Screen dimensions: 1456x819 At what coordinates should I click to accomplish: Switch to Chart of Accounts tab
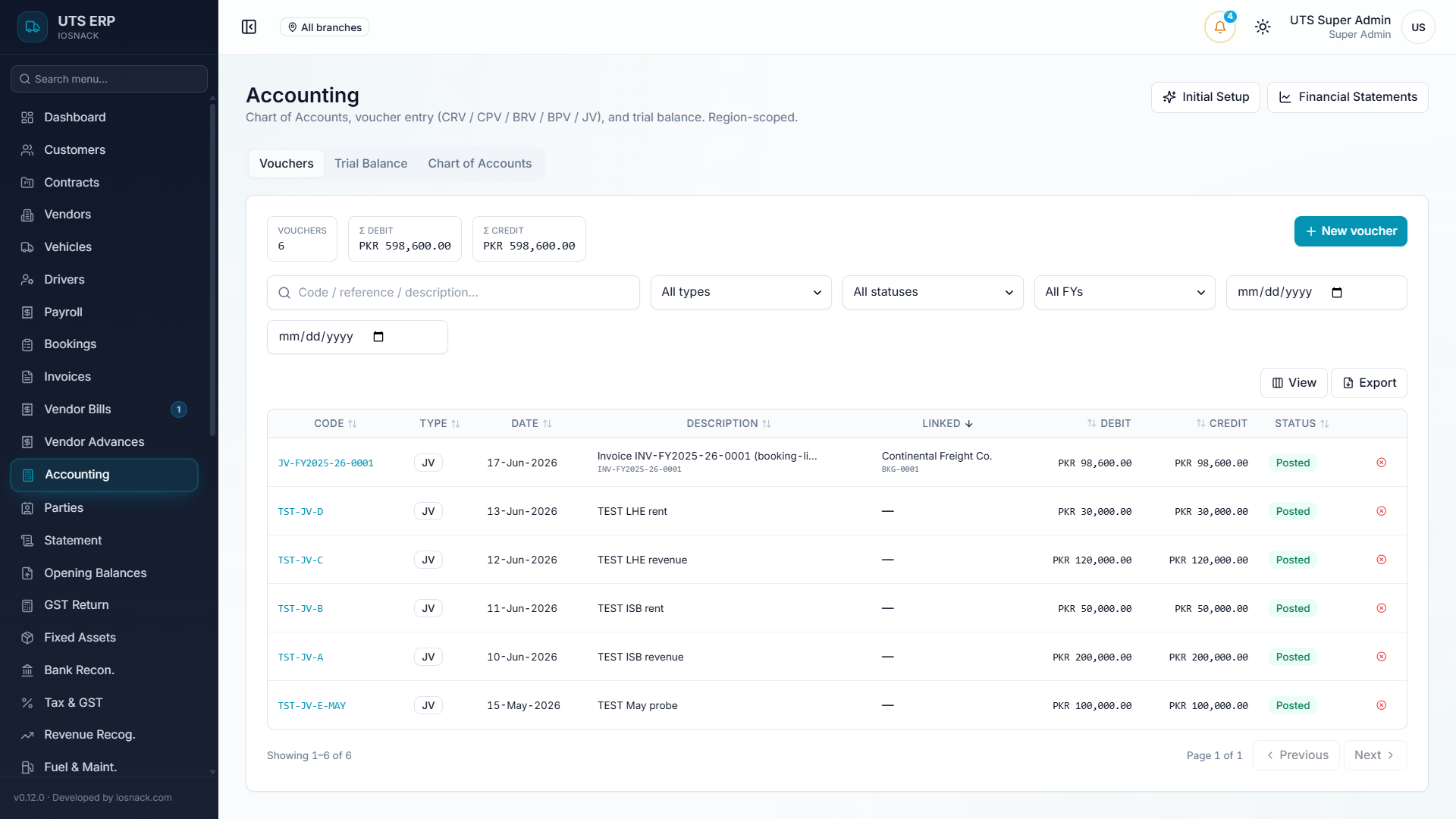coord(479,164)
